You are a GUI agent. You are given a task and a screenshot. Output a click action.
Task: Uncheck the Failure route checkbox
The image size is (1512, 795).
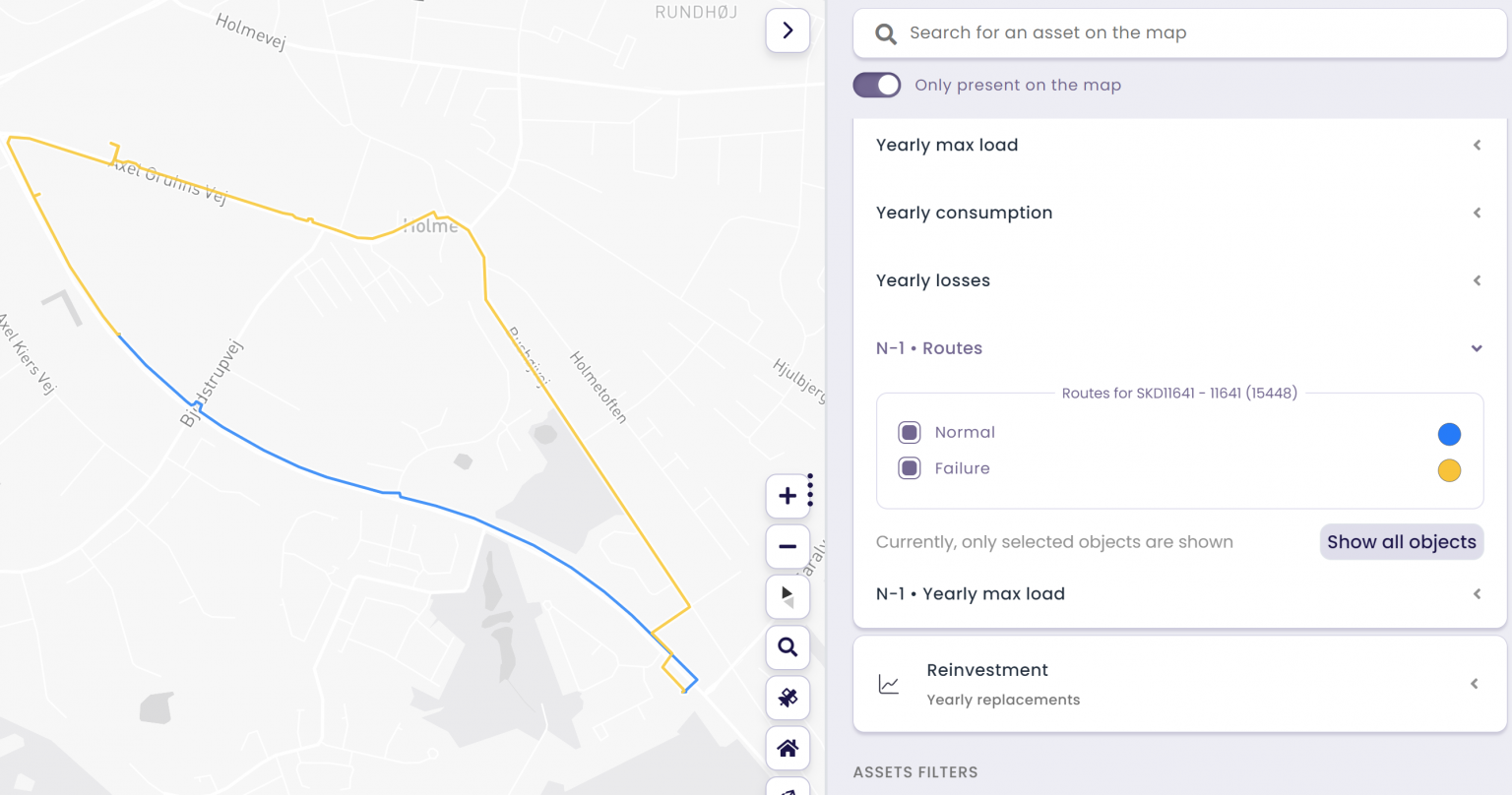point(910,468)
